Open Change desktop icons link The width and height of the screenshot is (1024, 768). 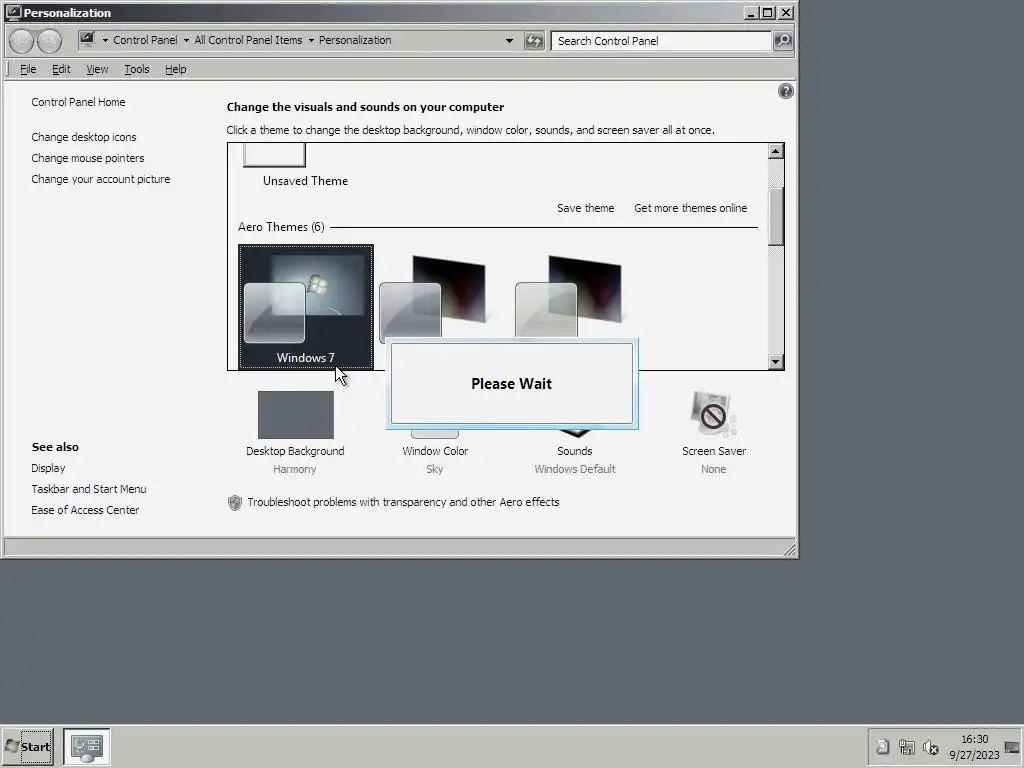point(84,137)
